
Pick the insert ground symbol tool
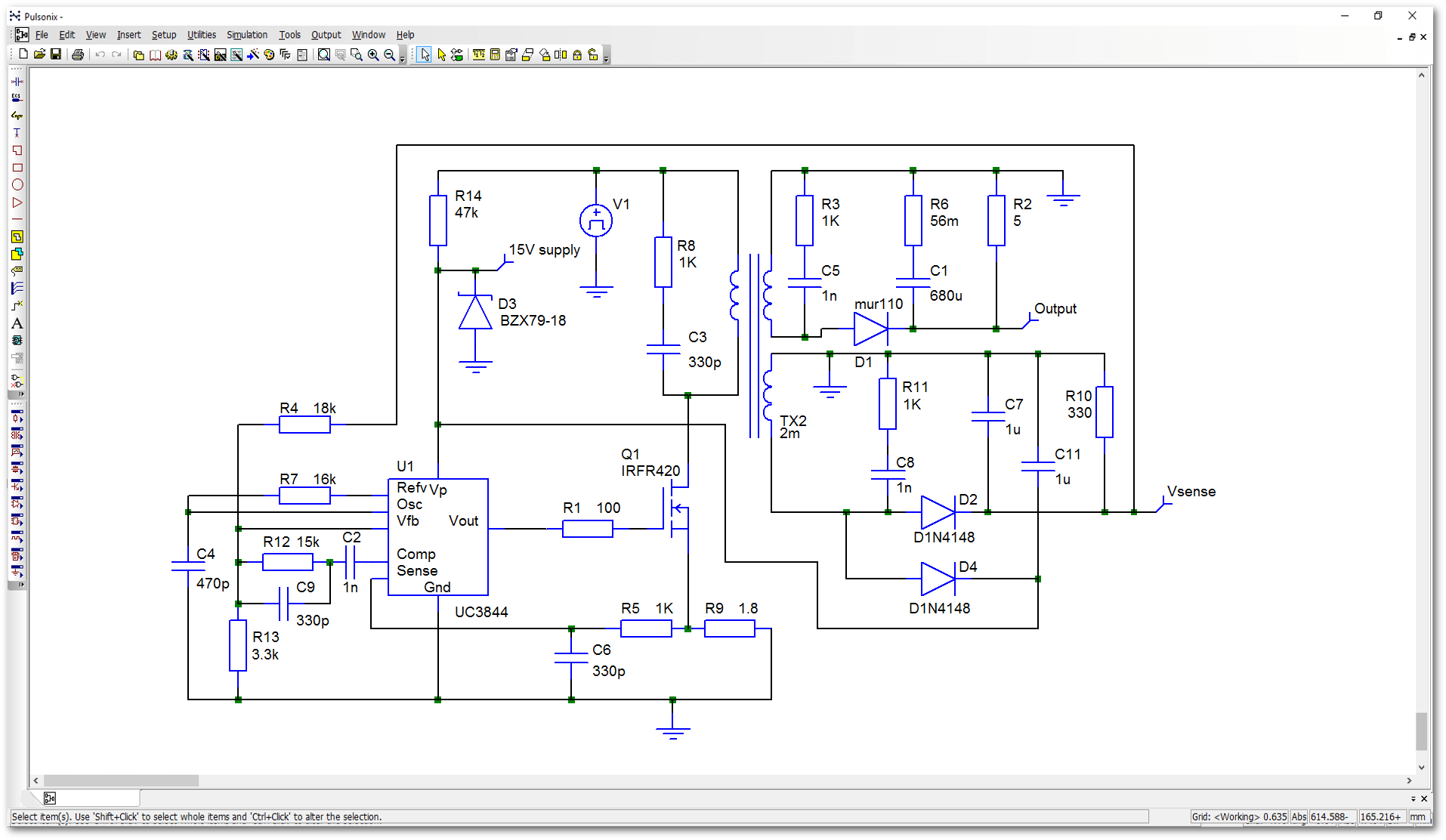(x=17, y=573)
